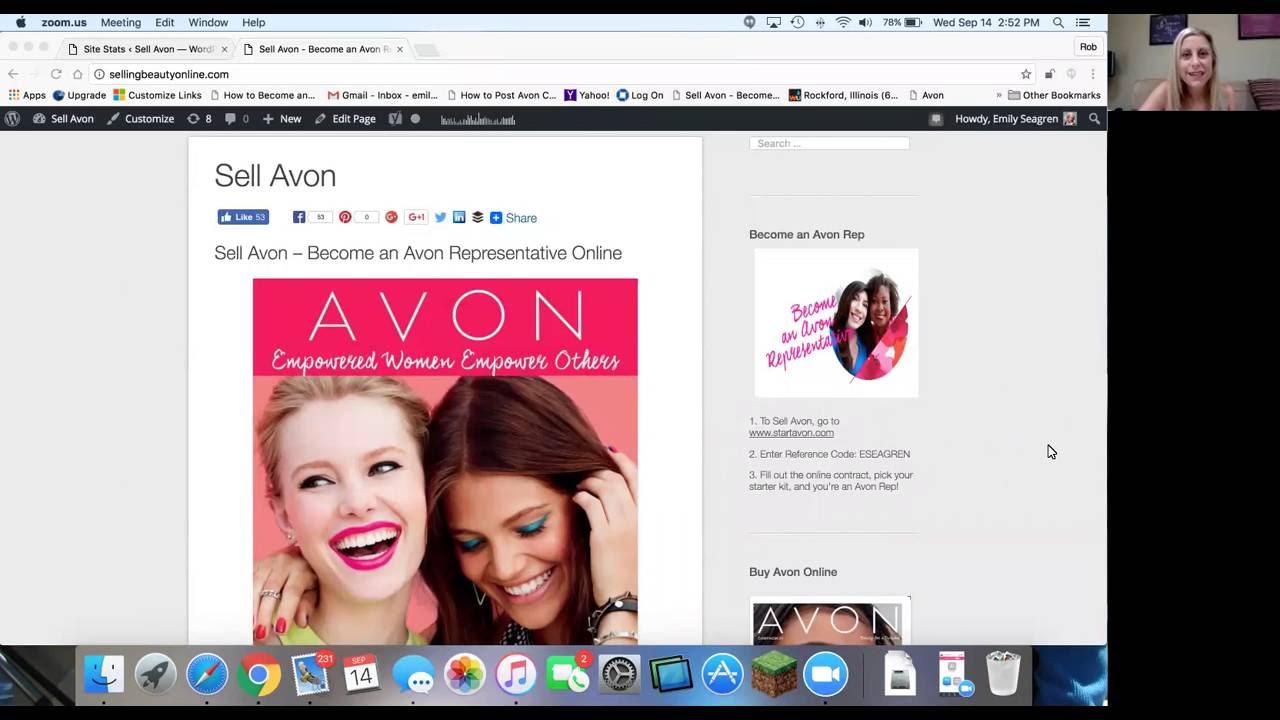Click the Rob profile button in Chrome

point(1088,47)
